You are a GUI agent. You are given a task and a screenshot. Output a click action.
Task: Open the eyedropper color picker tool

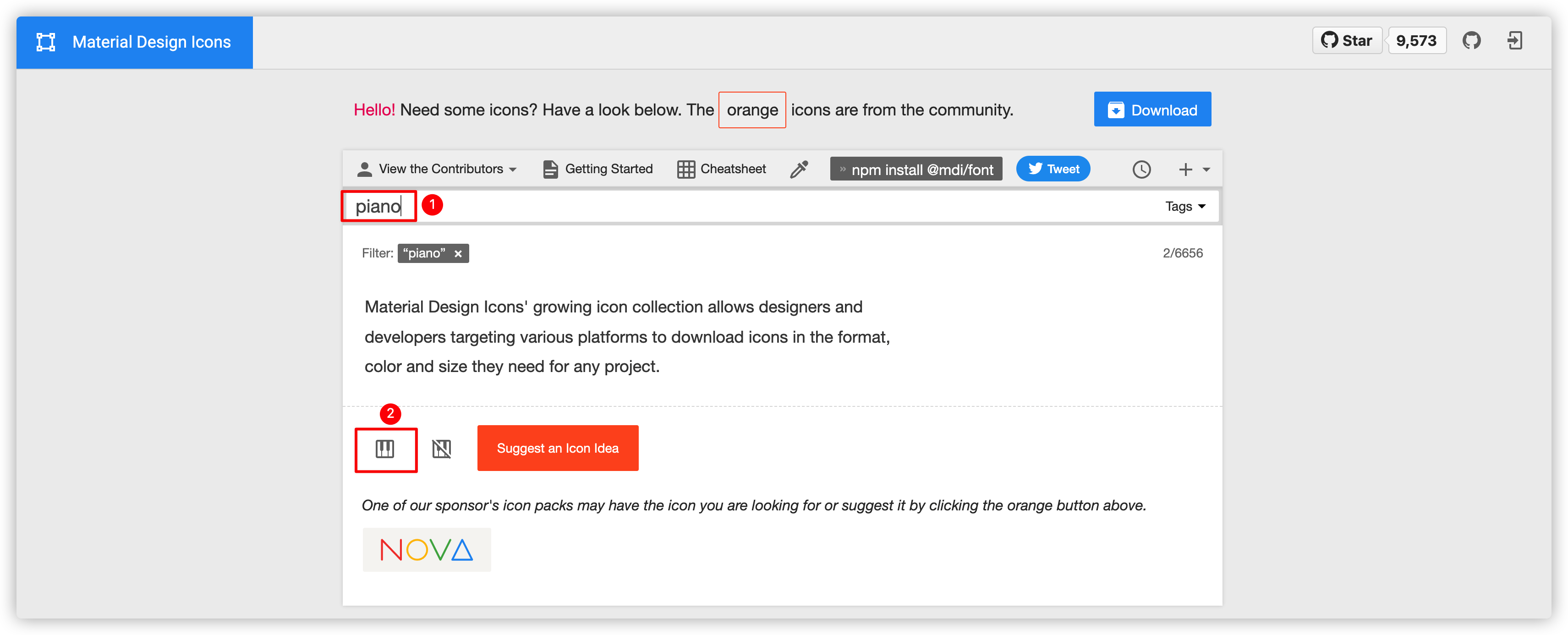click(799, 169)
